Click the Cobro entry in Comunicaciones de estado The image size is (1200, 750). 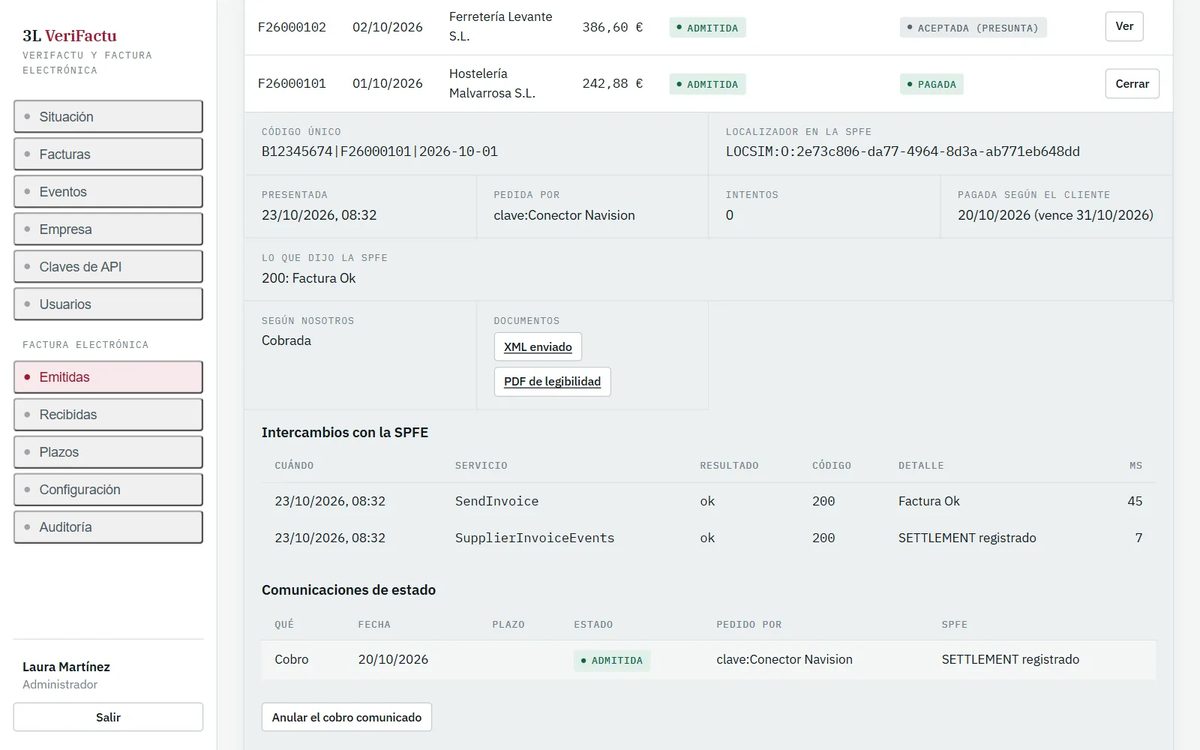(292, 660)
